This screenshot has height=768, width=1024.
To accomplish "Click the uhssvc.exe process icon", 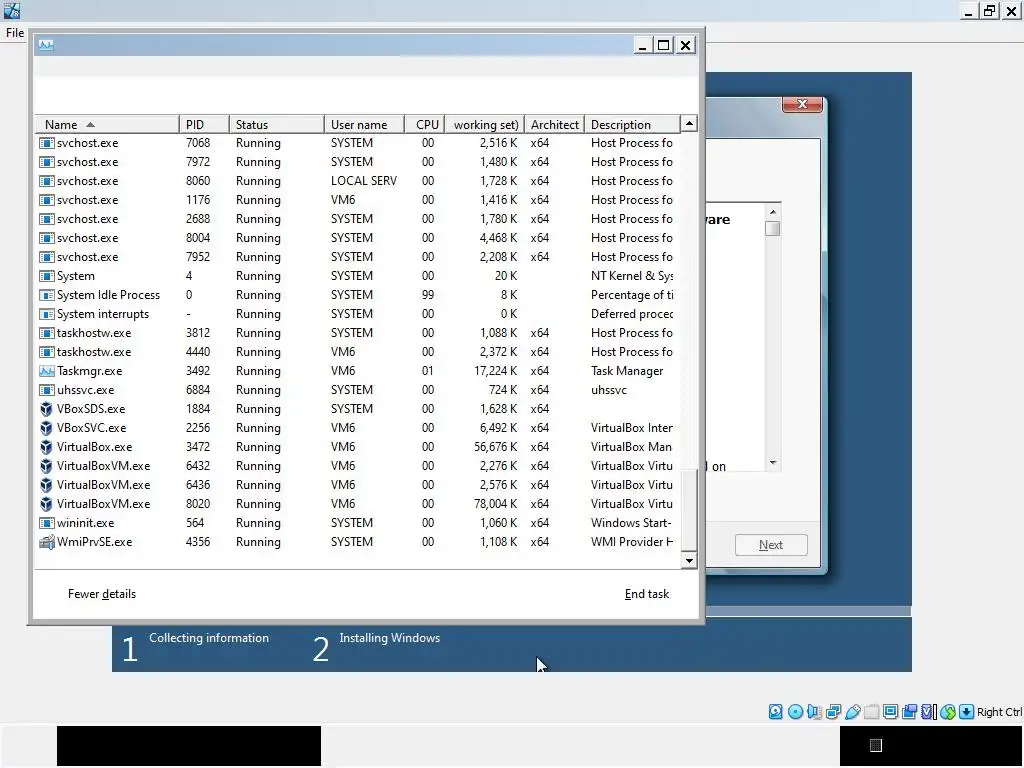I will pyautogui.click(x=46, y=390).
